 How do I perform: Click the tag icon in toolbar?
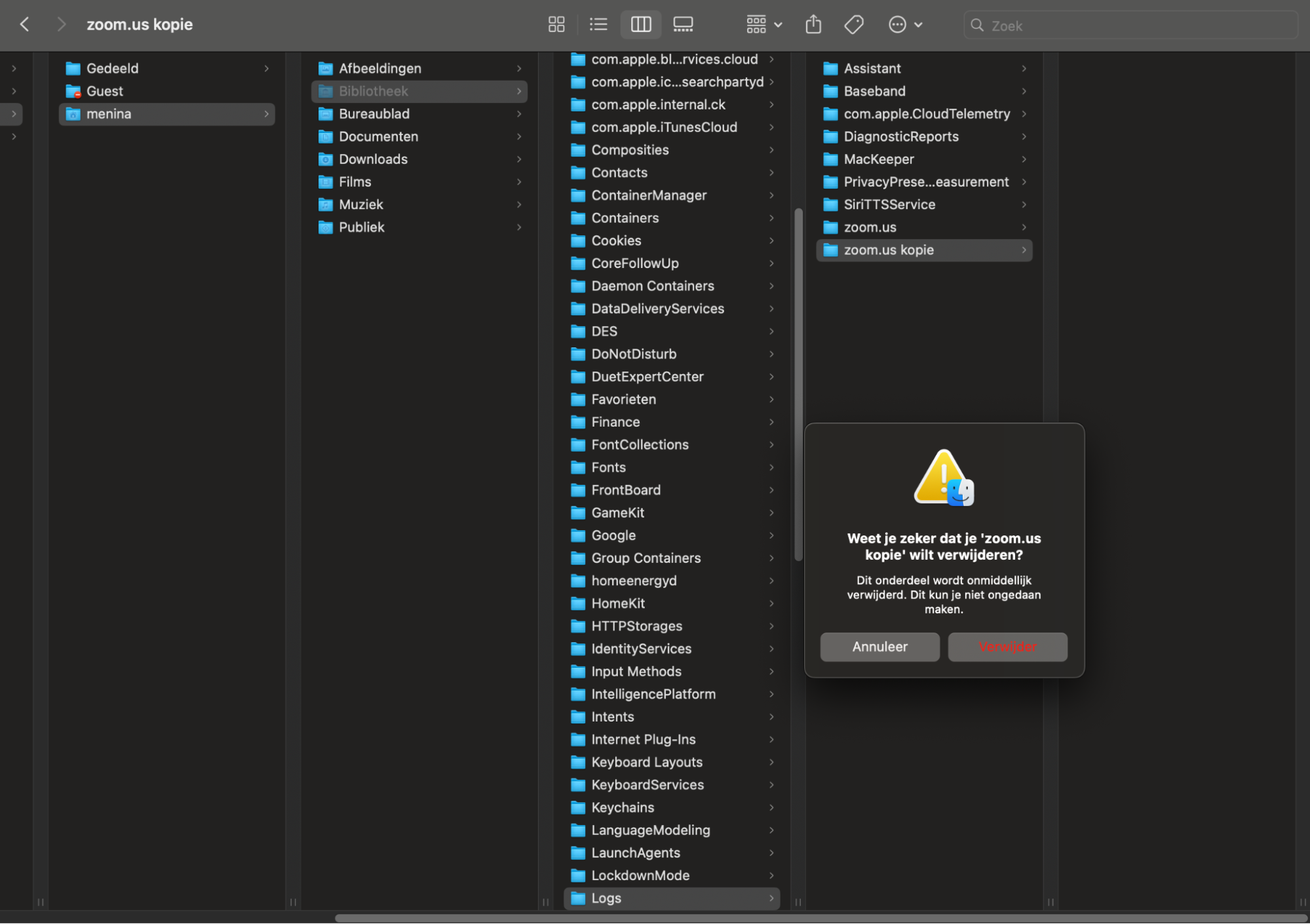click(853, 25)
